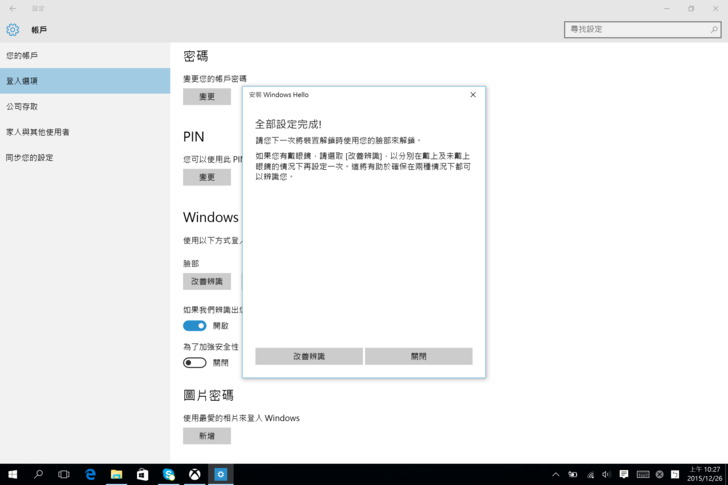
Task: Click 變更 button under PIN
Action: click(207, 177)
